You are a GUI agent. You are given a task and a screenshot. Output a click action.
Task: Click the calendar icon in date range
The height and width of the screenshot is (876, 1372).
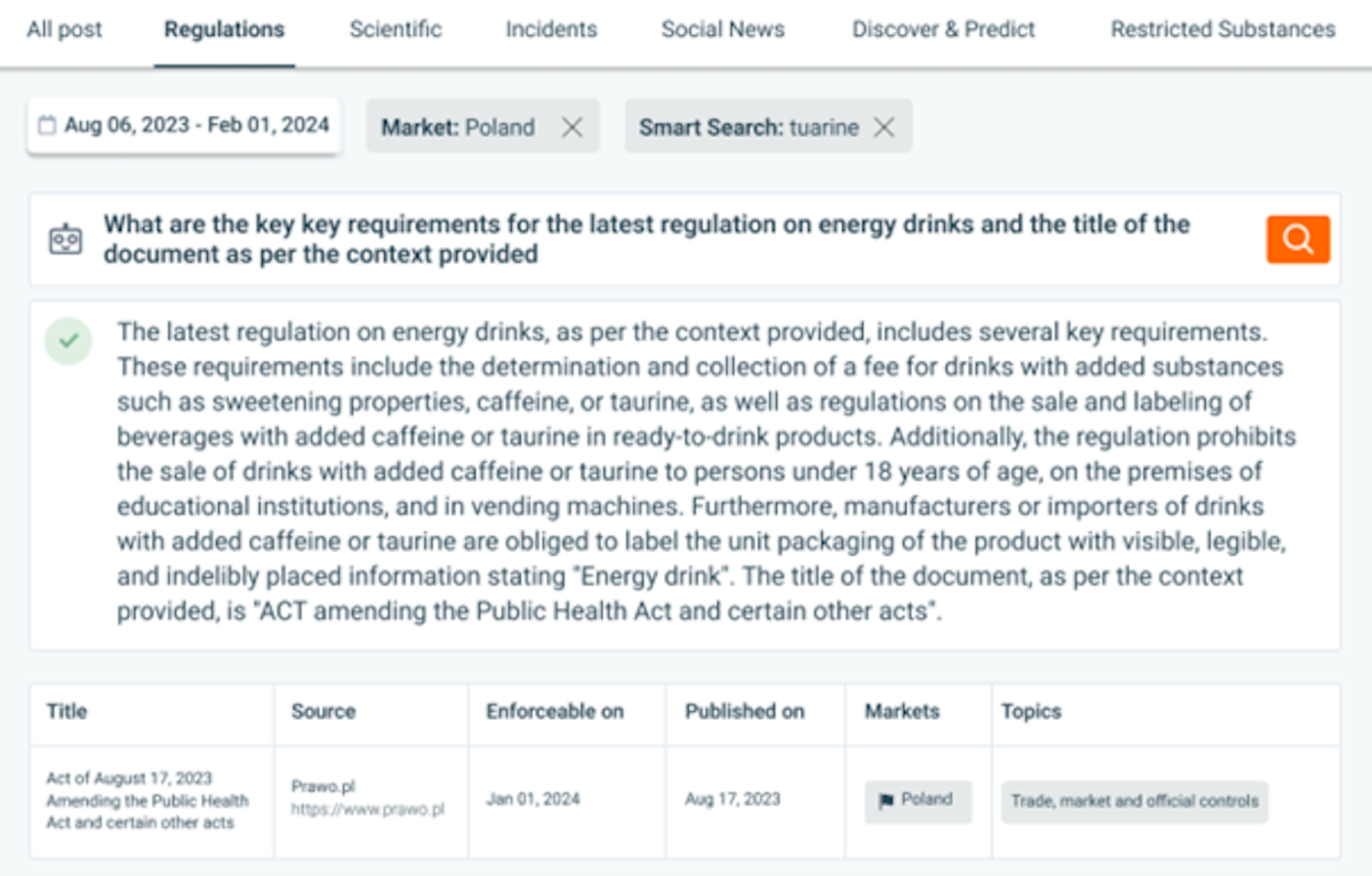point(47,125)
